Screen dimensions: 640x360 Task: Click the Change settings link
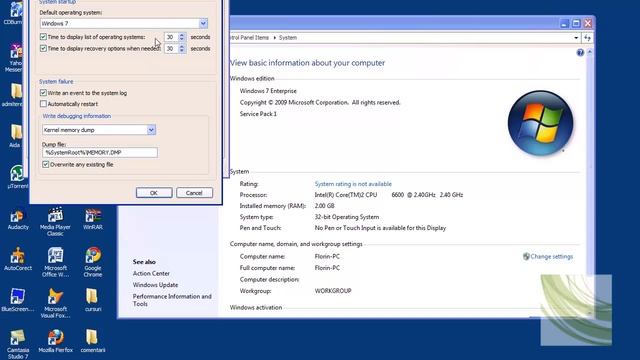[551, 256]
